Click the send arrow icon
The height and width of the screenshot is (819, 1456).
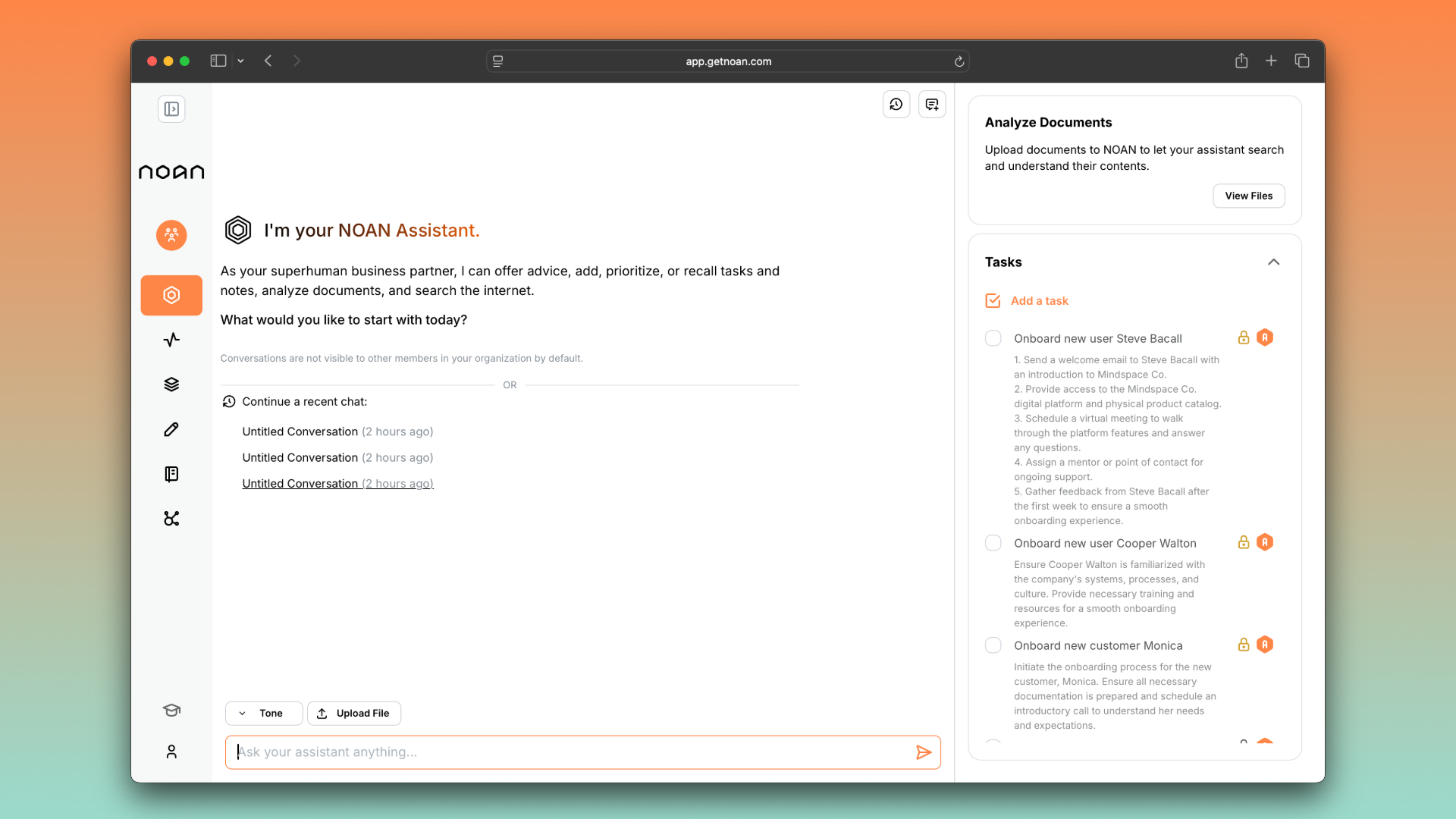point(924,752)
